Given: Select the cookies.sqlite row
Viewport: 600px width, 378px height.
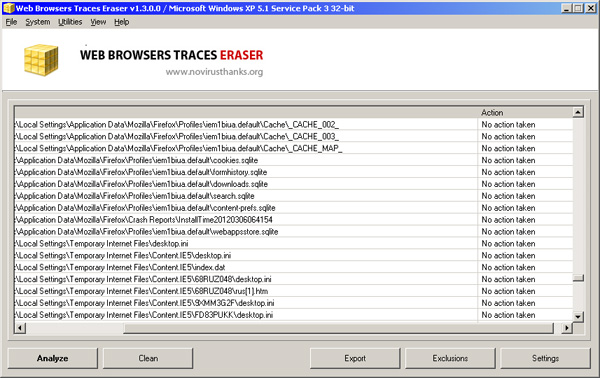Looking at the screenshot, I should (x=293, y=160).
